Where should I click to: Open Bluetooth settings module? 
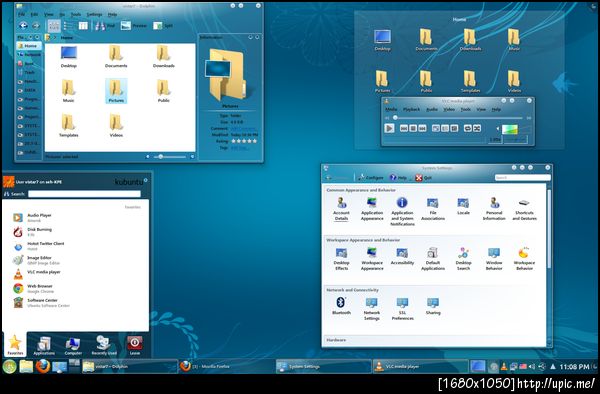click(x=341, y=306)
